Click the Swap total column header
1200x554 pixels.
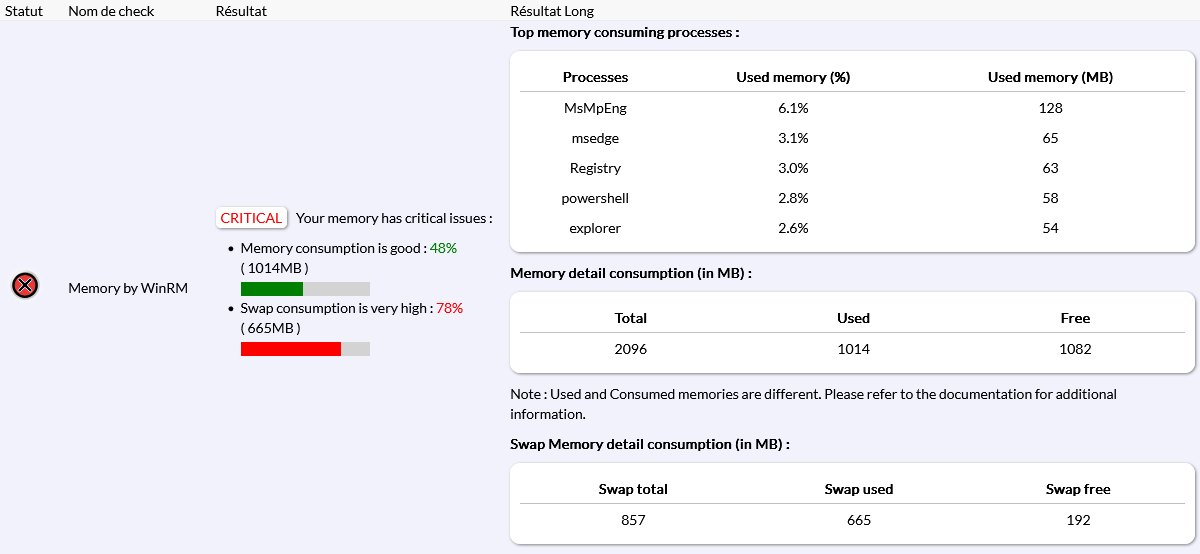[x=633, y=489]
